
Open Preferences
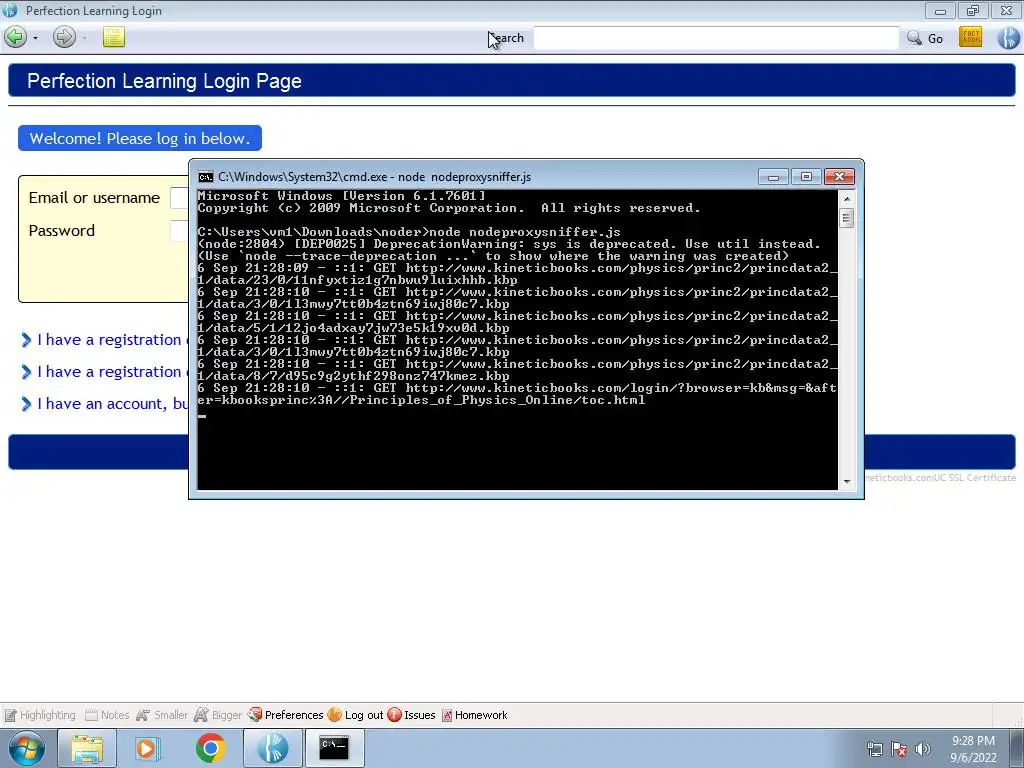click(286, 715)
